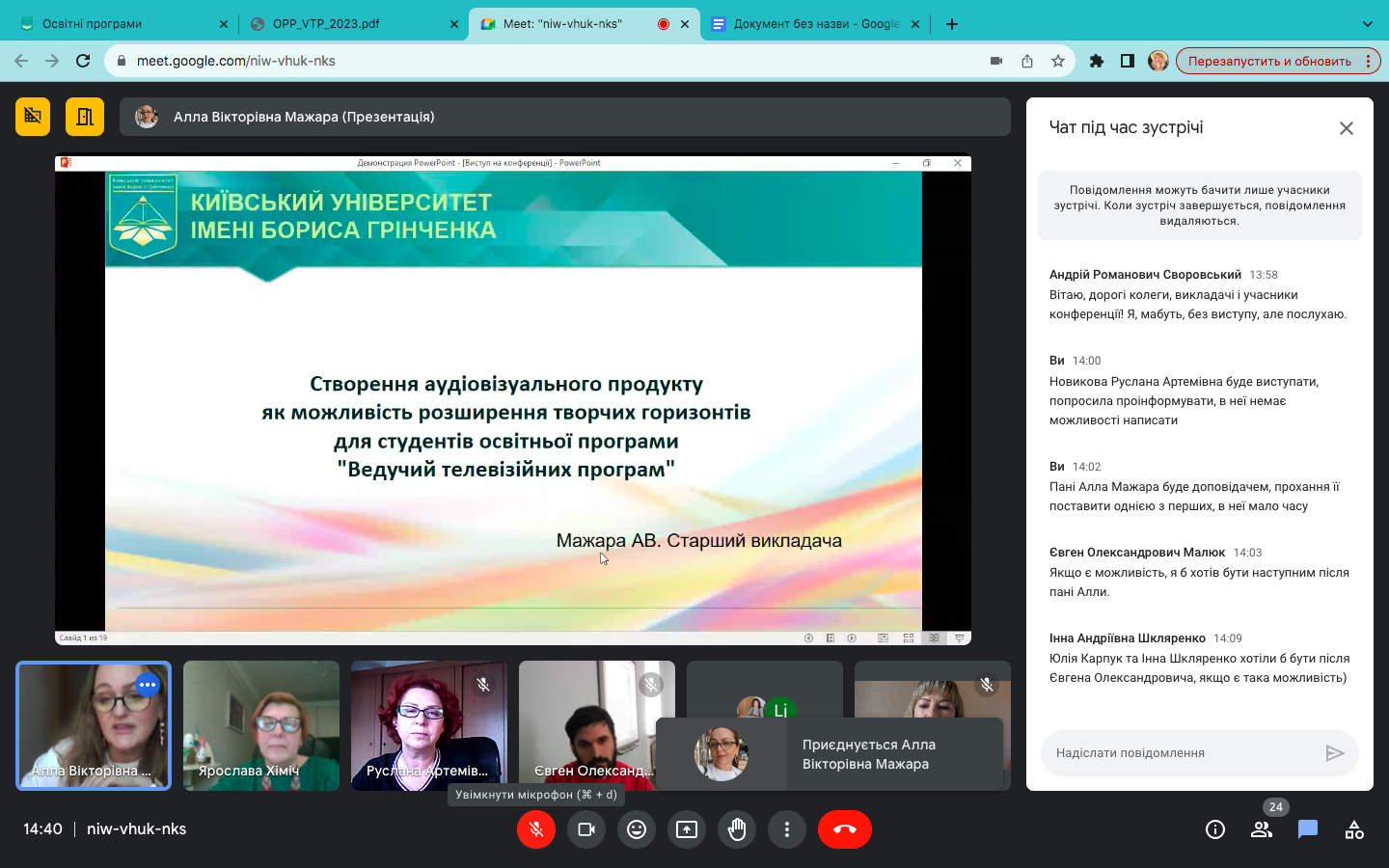Close the in-call chat panel
1389x868 pixels.
pos(1347,128)
